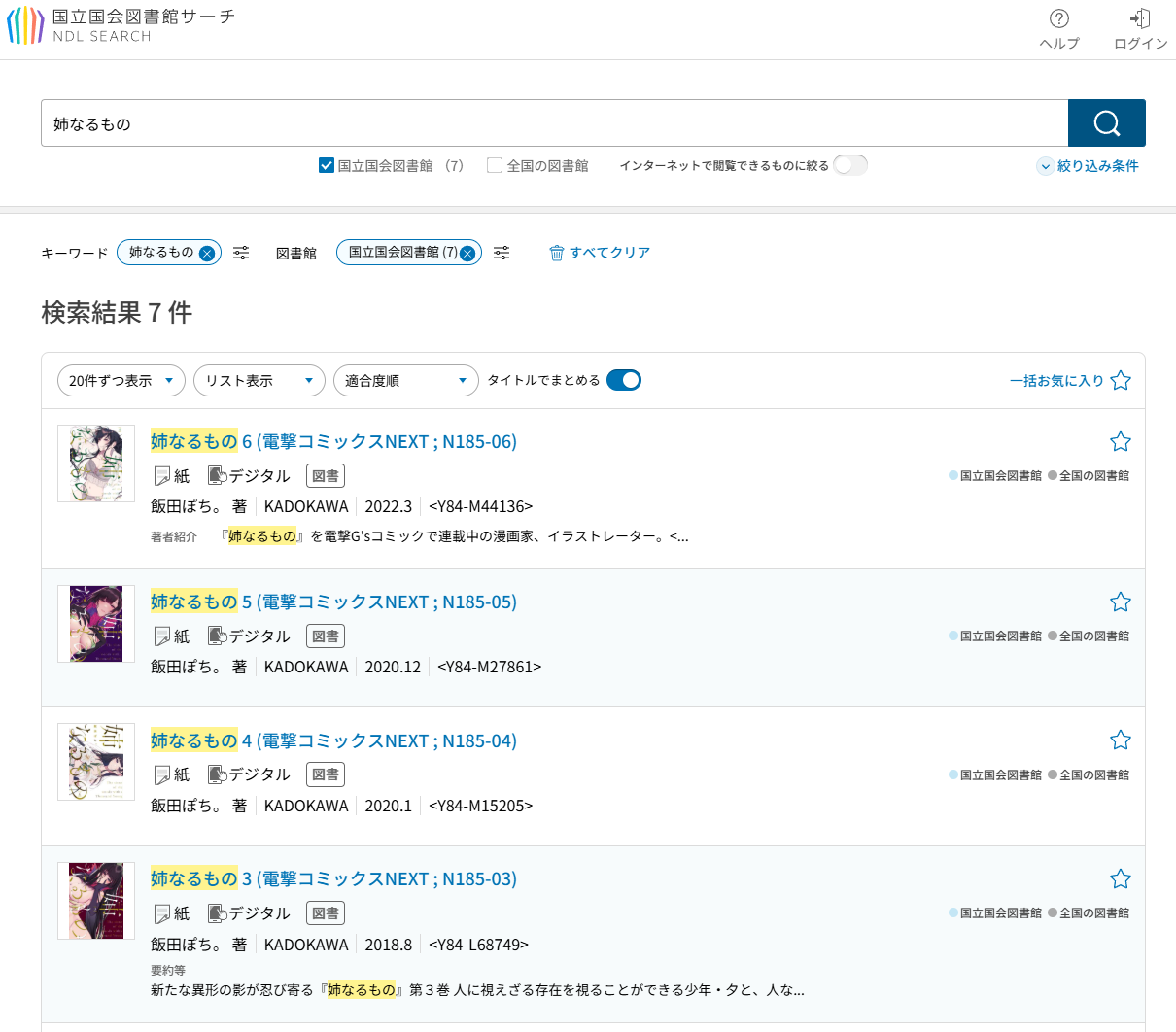Favorite 姉なるもの 5 with its star
The width and height of the screenshot is (1176, 1032).
click(1121, 602)
